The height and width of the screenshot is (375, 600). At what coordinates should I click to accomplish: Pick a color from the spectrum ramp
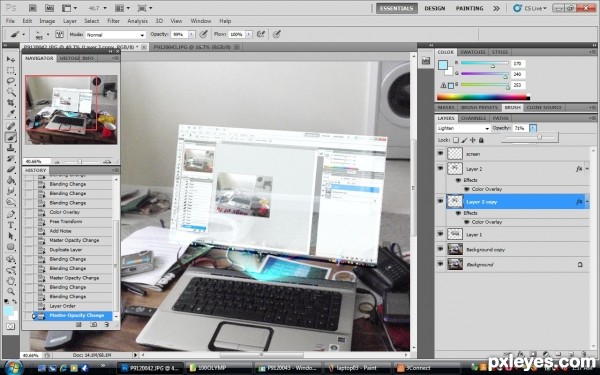pyautogui.click(x=483, y=97)
